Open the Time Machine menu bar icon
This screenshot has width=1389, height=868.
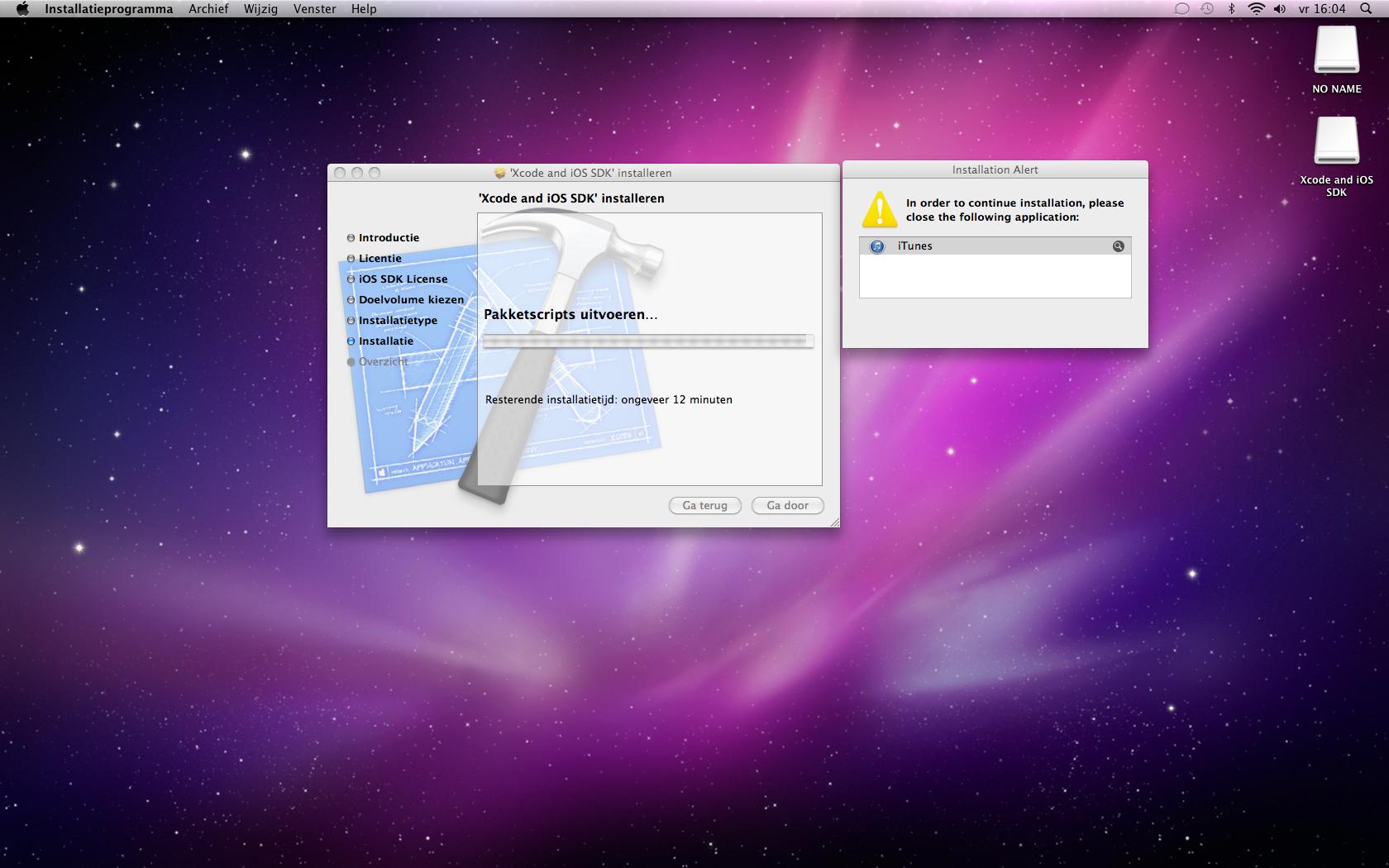click(1207, 9)
